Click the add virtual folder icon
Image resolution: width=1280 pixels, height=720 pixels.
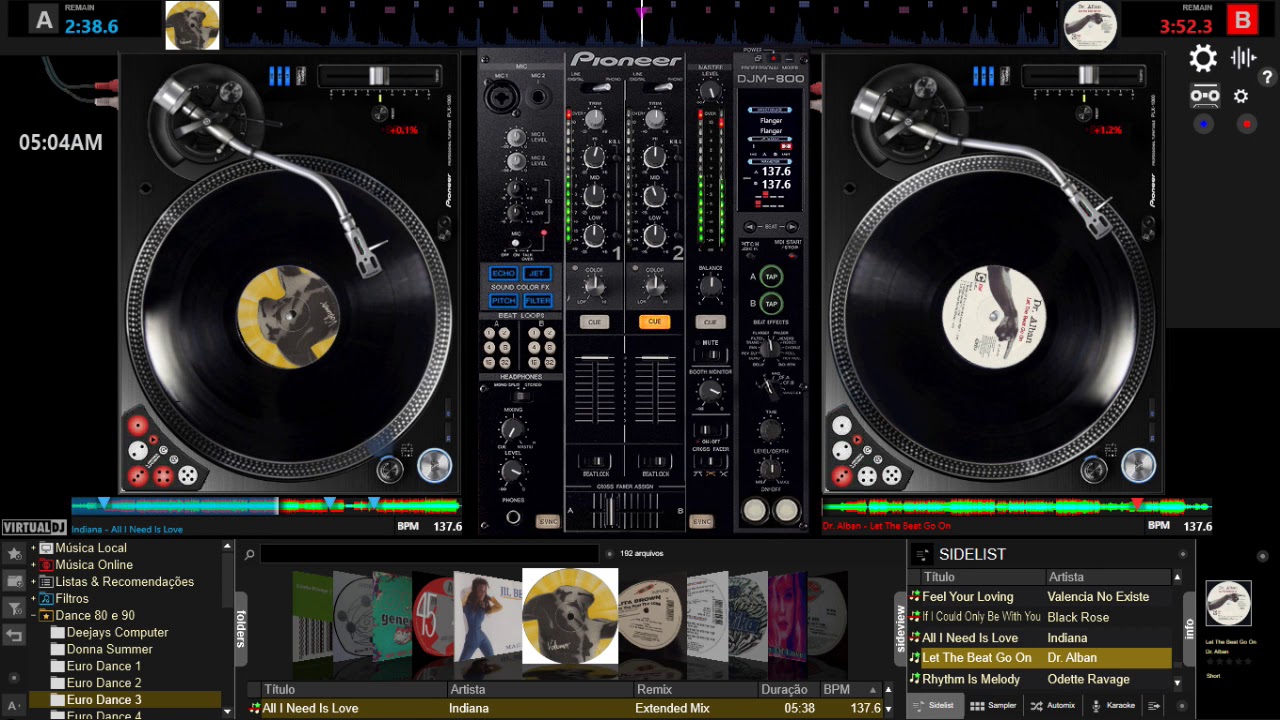14,580
